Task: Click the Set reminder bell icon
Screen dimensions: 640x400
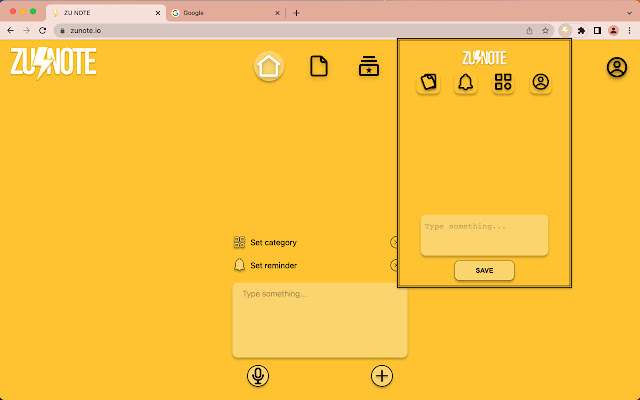Action: tap(239, 265)
